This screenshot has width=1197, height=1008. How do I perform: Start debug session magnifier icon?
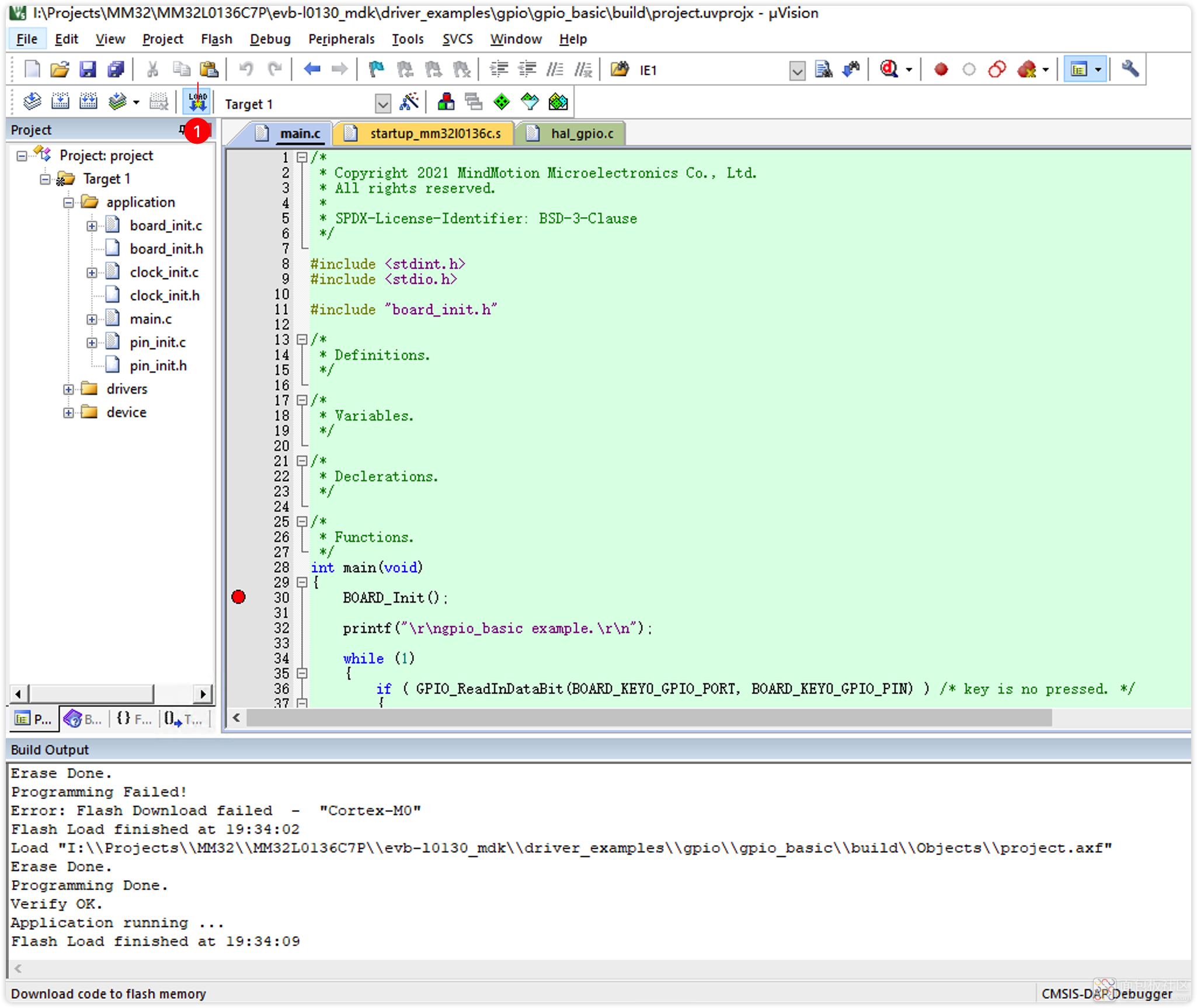[889, 69]
